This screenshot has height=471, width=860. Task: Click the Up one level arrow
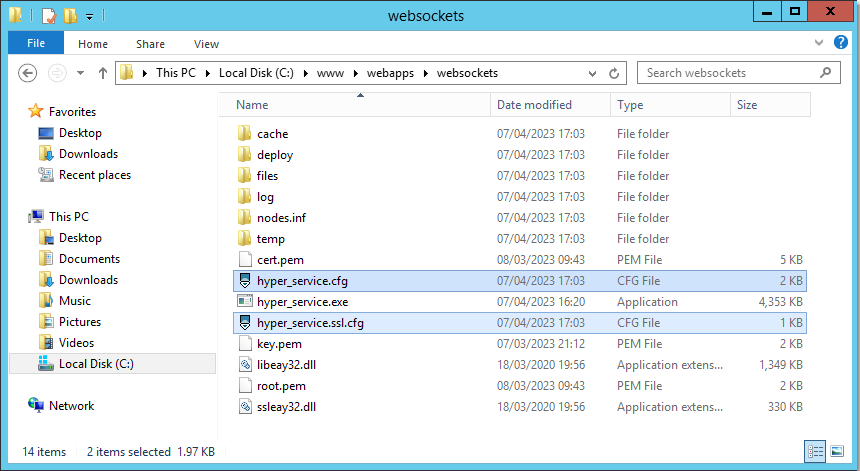[x=102, y=73]
